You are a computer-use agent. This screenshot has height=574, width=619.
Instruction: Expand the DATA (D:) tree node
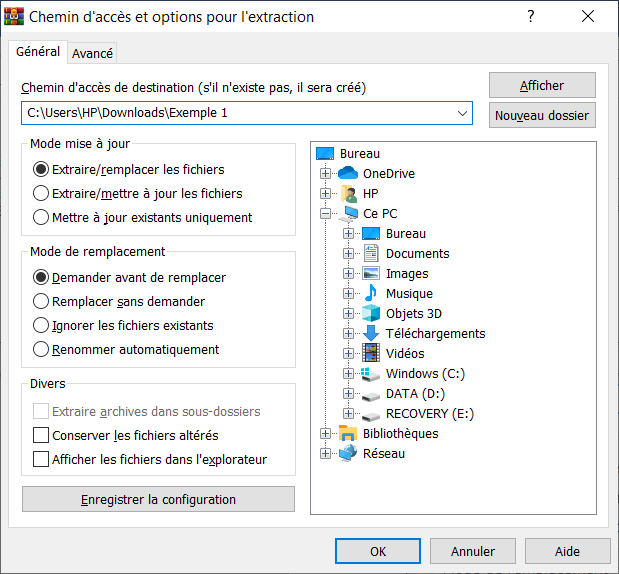point(348,394)
